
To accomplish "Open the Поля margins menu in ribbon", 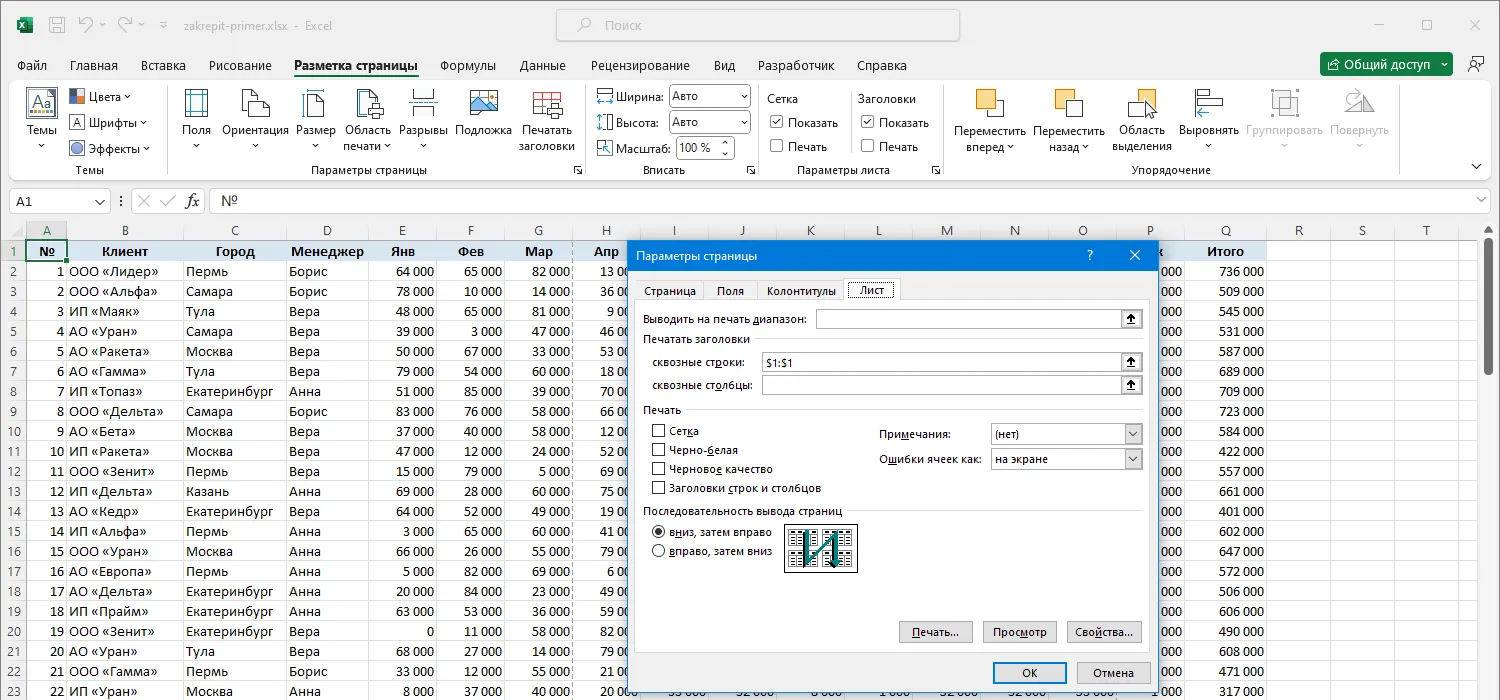I will [x=196, y=120].
